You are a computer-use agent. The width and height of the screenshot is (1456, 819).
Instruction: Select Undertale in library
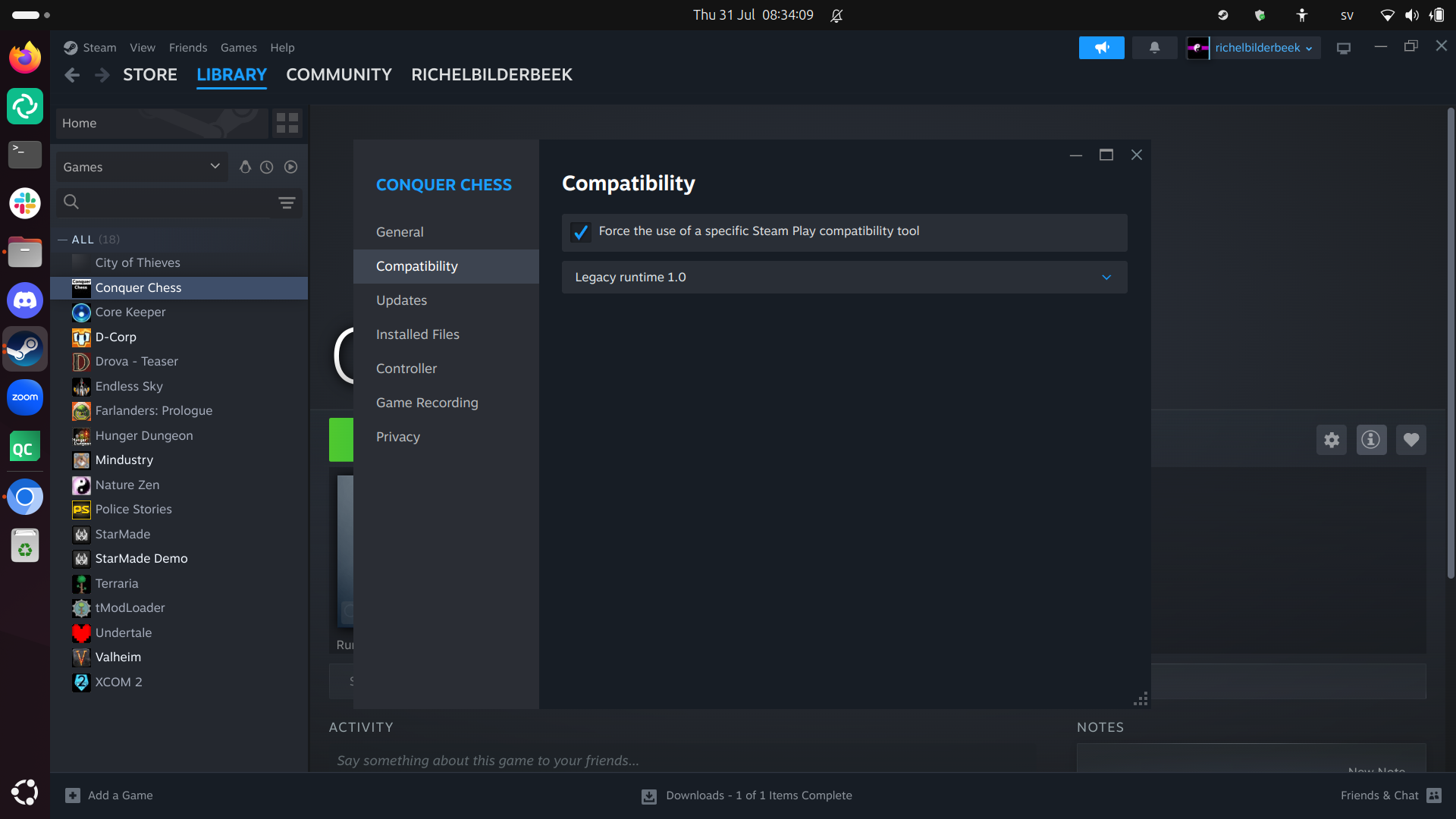coord(179,633)
